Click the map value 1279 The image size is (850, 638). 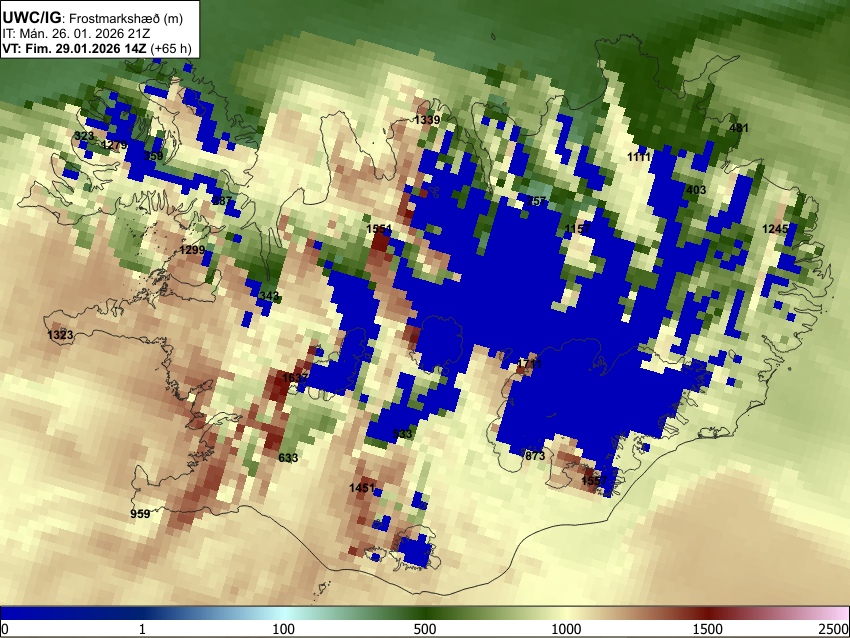click(x=114, y=145)
